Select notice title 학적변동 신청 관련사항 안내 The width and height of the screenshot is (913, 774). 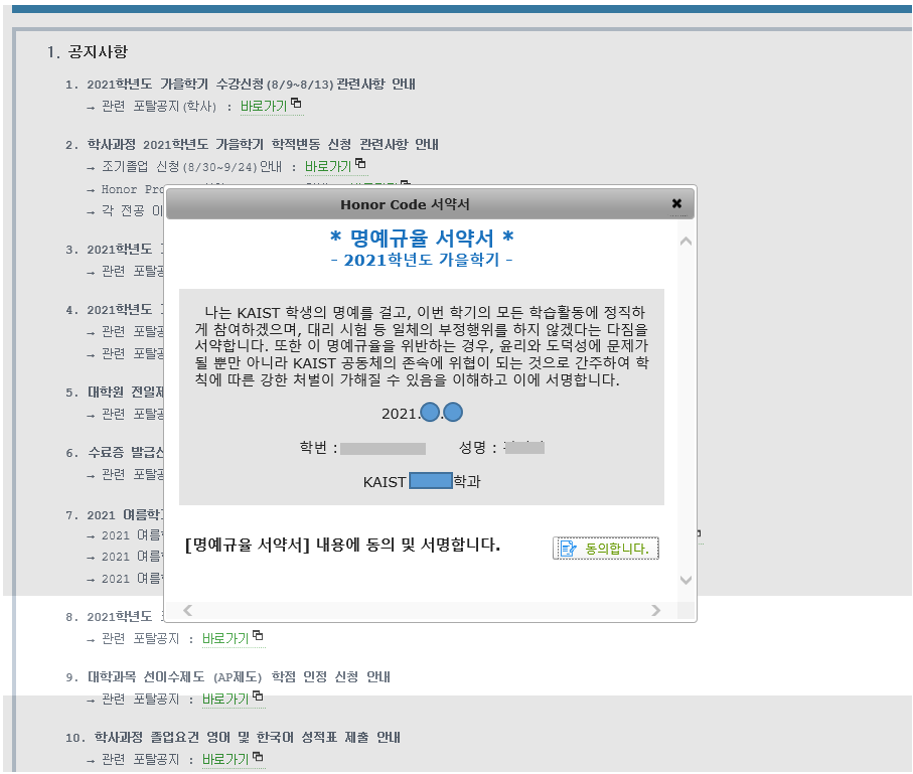click(263, 144)
